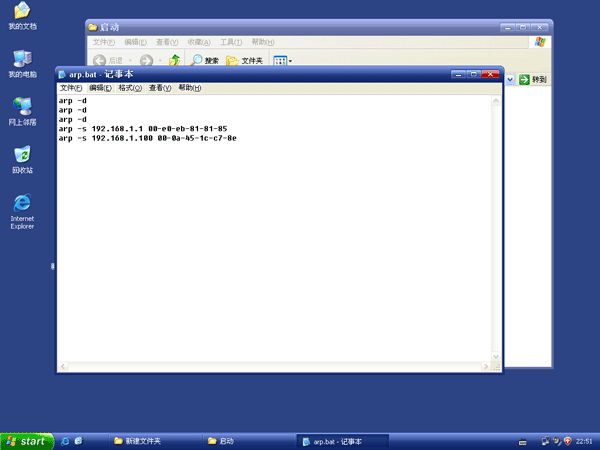
Task: Click Notepad horizontal scrollbar right arrow
Action: coord(486,367)
